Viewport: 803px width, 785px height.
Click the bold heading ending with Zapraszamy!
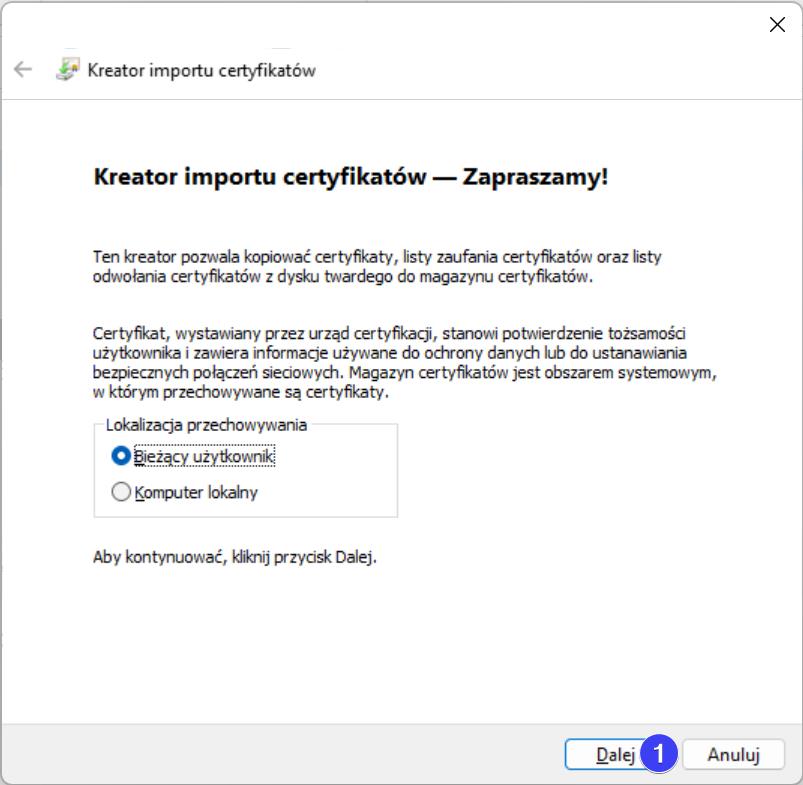[350, 177]
